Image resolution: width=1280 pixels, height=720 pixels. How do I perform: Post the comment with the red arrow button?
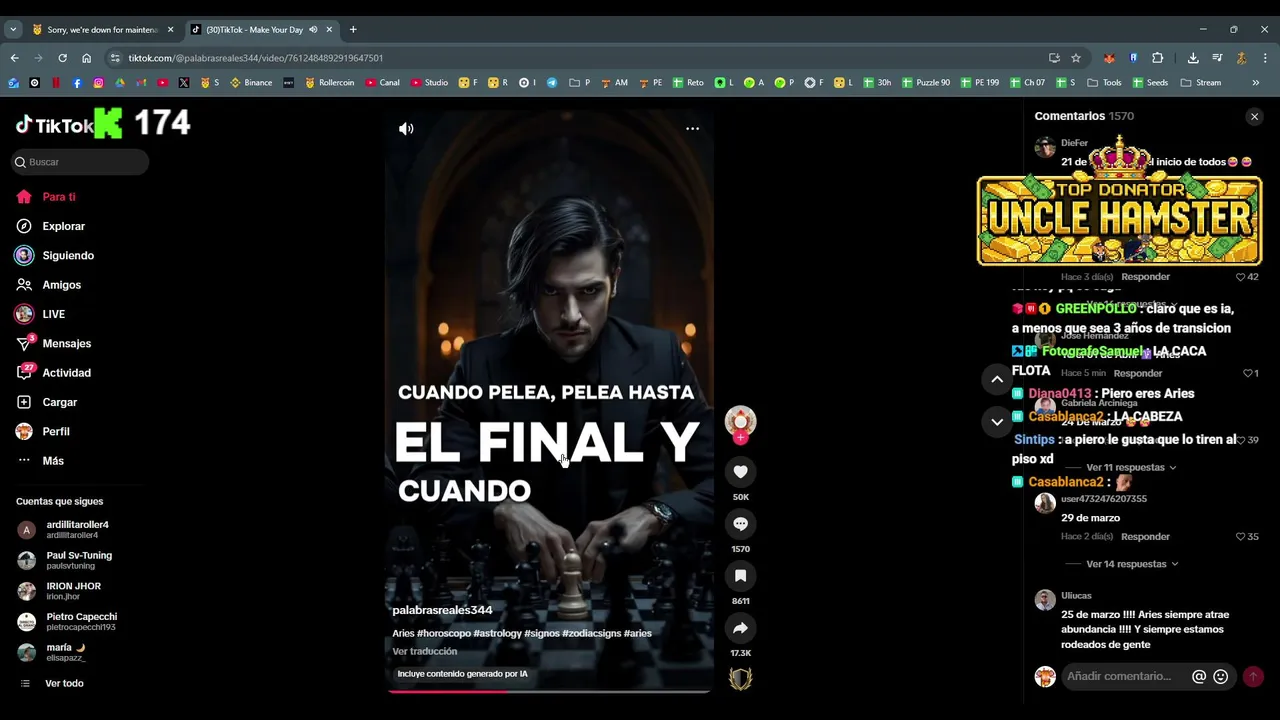click(1253, 677)
